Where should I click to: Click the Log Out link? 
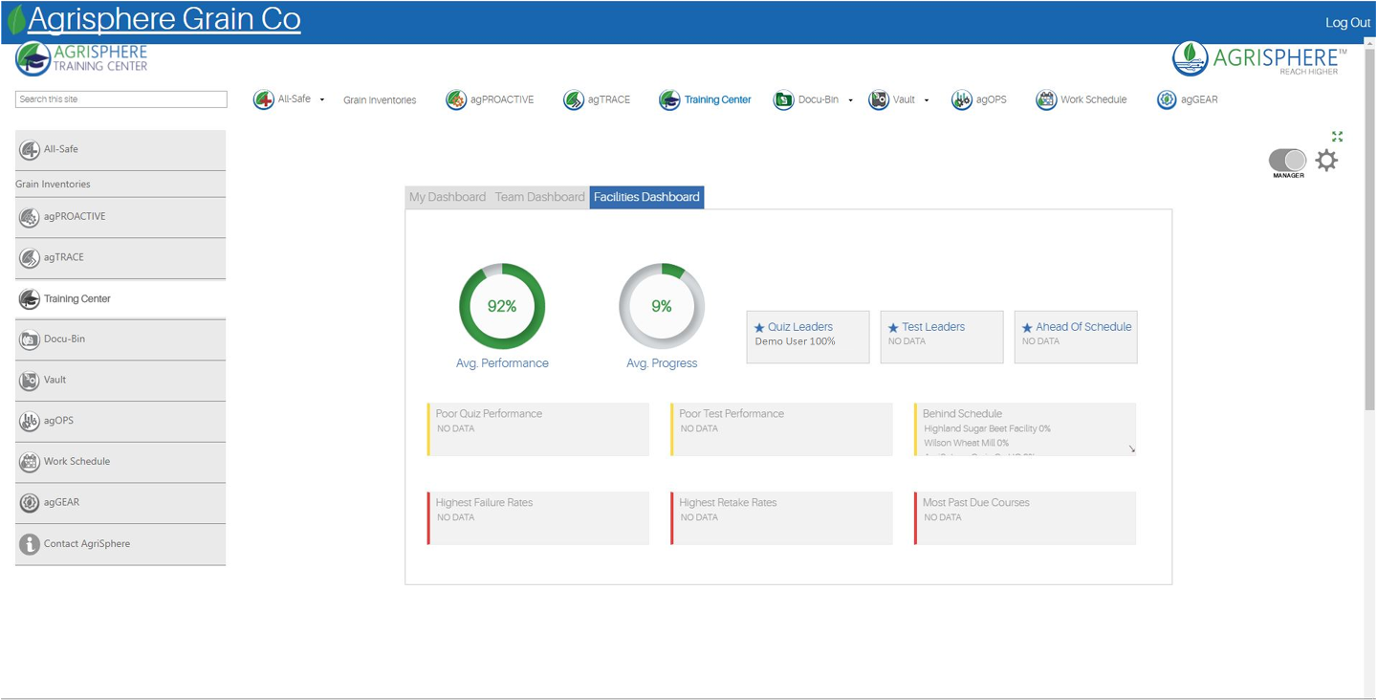[1348, 22]
